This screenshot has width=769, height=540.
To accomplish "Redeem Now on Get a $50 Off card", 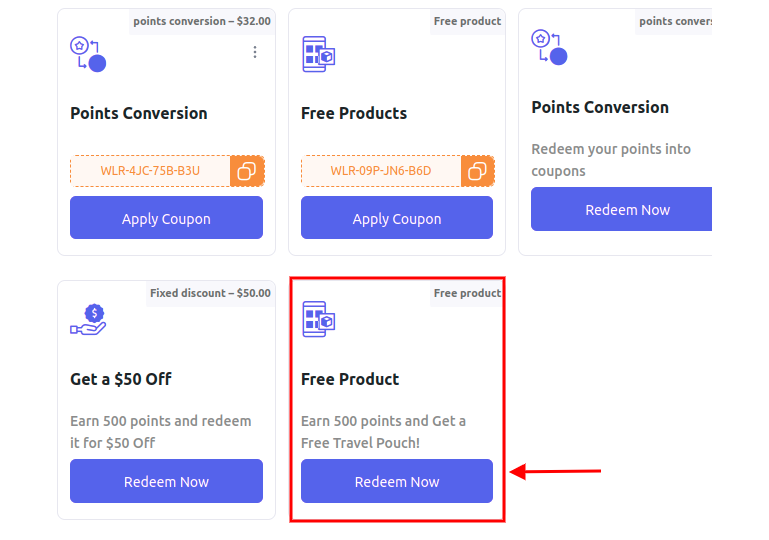I will 166,481.
